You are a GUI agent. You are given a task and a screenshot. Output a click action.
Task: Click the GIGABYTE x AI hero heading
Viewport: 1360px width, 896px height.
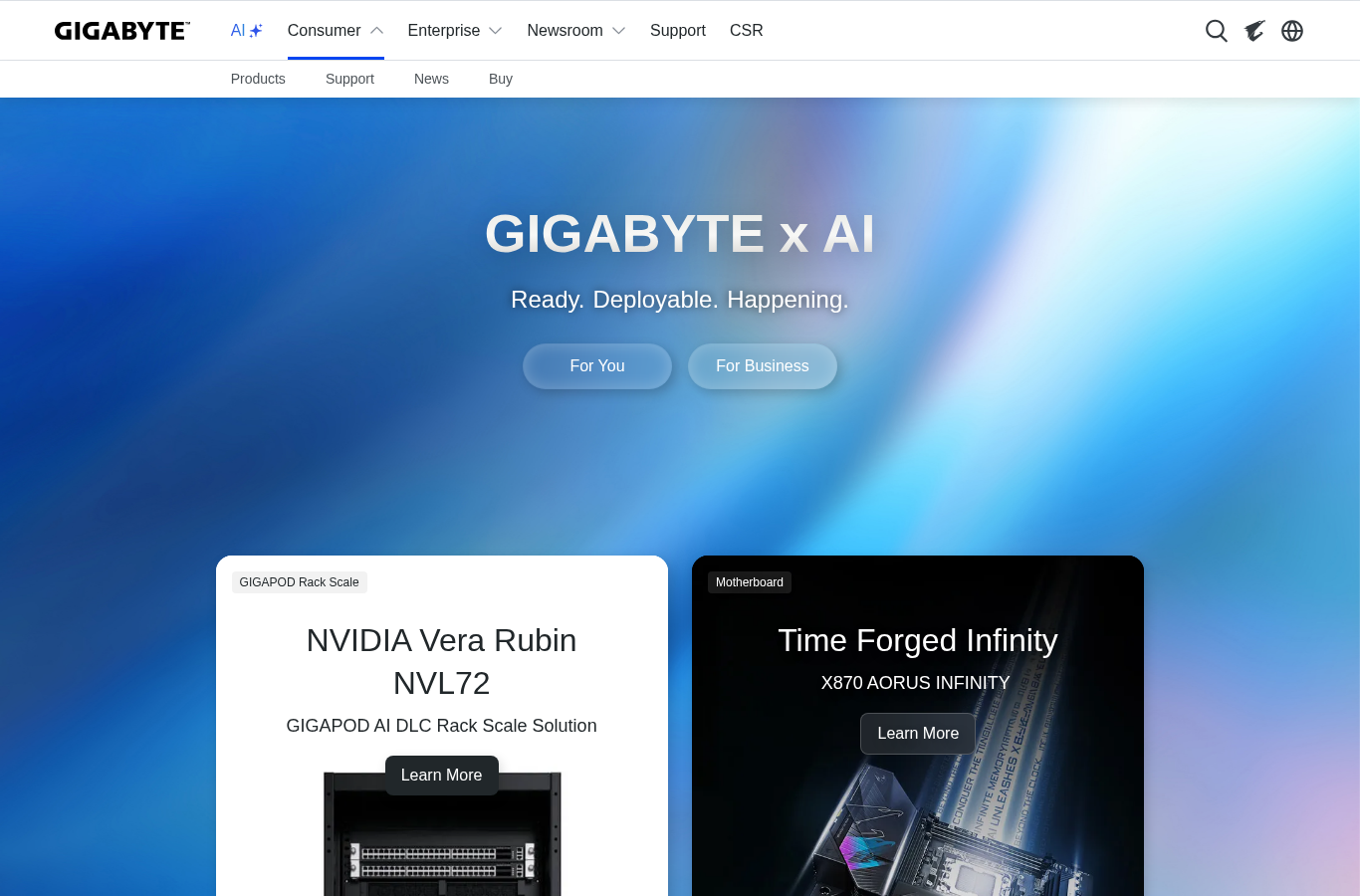pyautogui.click(x=680, y=234)
